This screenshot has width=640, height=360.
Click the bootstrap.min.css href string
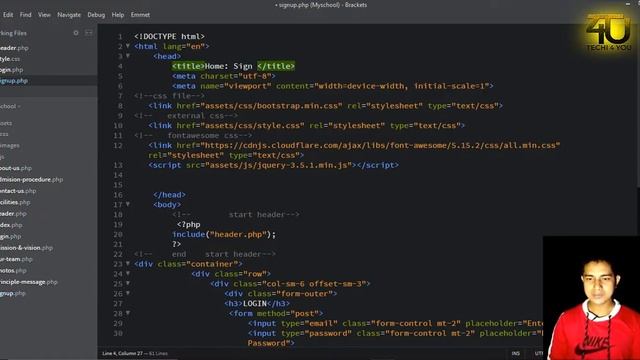(x=271, y=106)
